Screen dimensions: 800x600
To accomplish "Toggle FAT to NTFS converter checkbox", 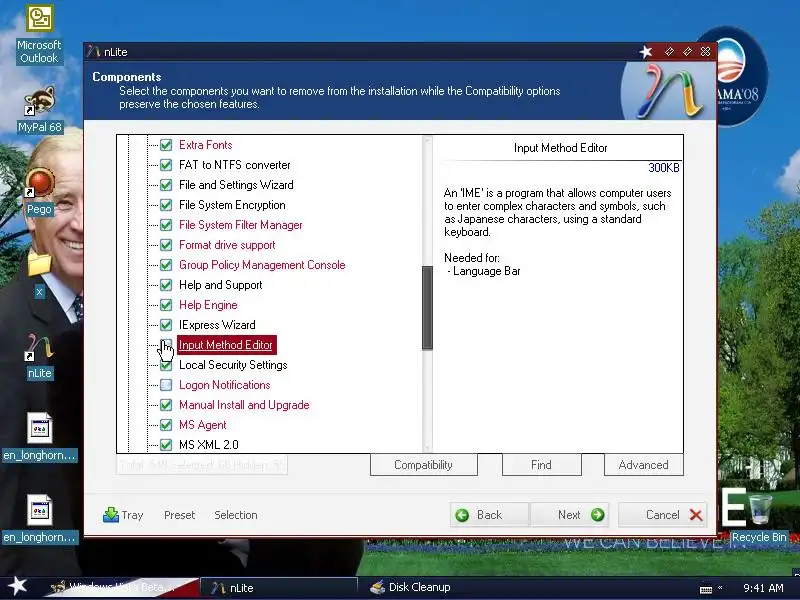I will [x=166, y=165].
